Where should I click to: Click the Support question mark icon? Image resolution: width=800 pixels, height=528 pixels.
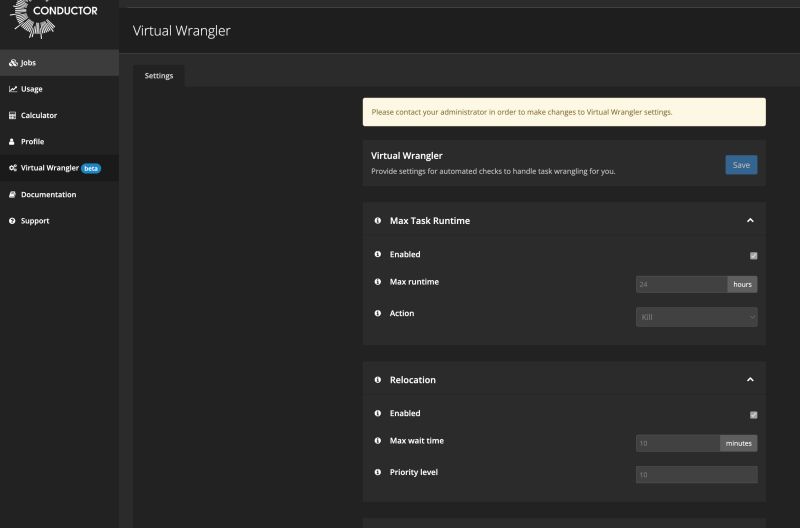click(x=12, y=221)
